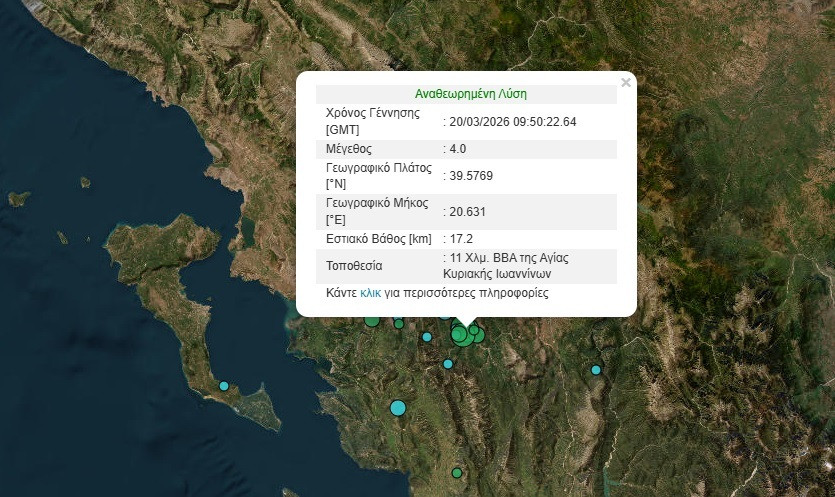Screen dimensions: 835x497
Task: Click the green earthquake marker near the bottom edge
Action: click(x=456, y=472)
